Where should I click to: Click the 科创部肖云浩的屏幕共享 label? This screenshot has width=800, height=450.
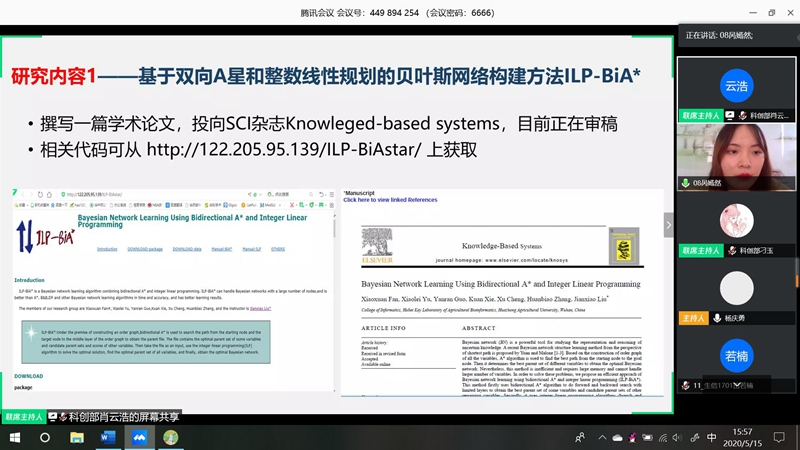click(x=124, y=417)
